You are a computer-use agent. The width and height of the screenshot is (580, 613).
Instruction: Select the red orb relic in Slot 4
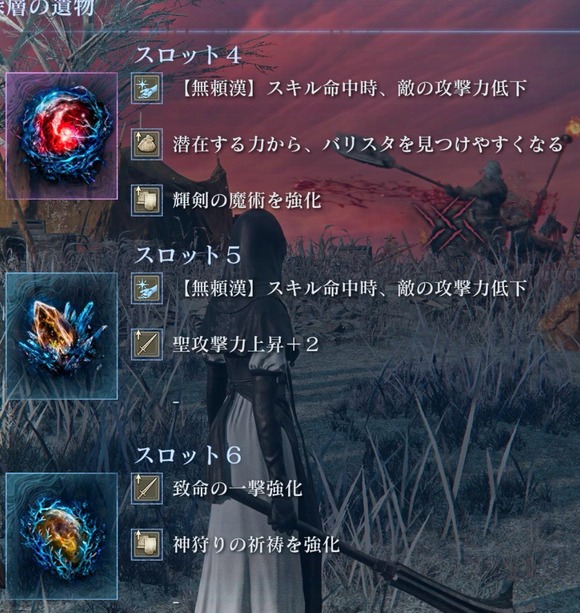tap(62, 136)
